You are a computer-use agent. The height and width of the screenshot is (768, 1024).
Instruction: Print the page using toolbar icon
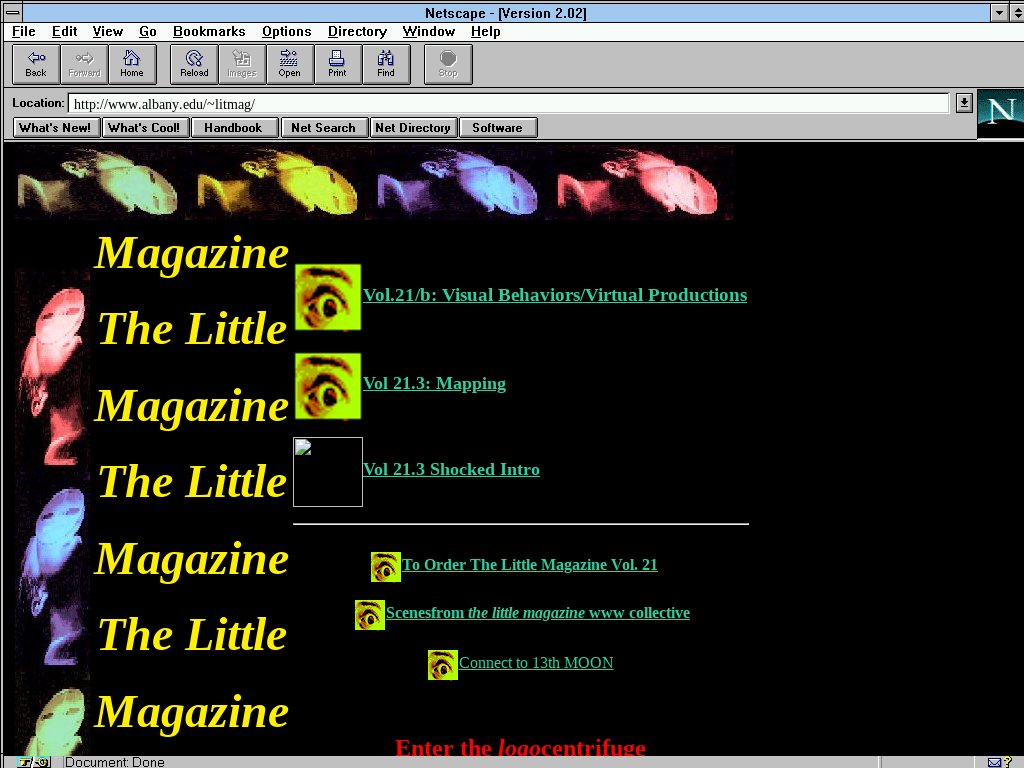click(x=337, y=64)
